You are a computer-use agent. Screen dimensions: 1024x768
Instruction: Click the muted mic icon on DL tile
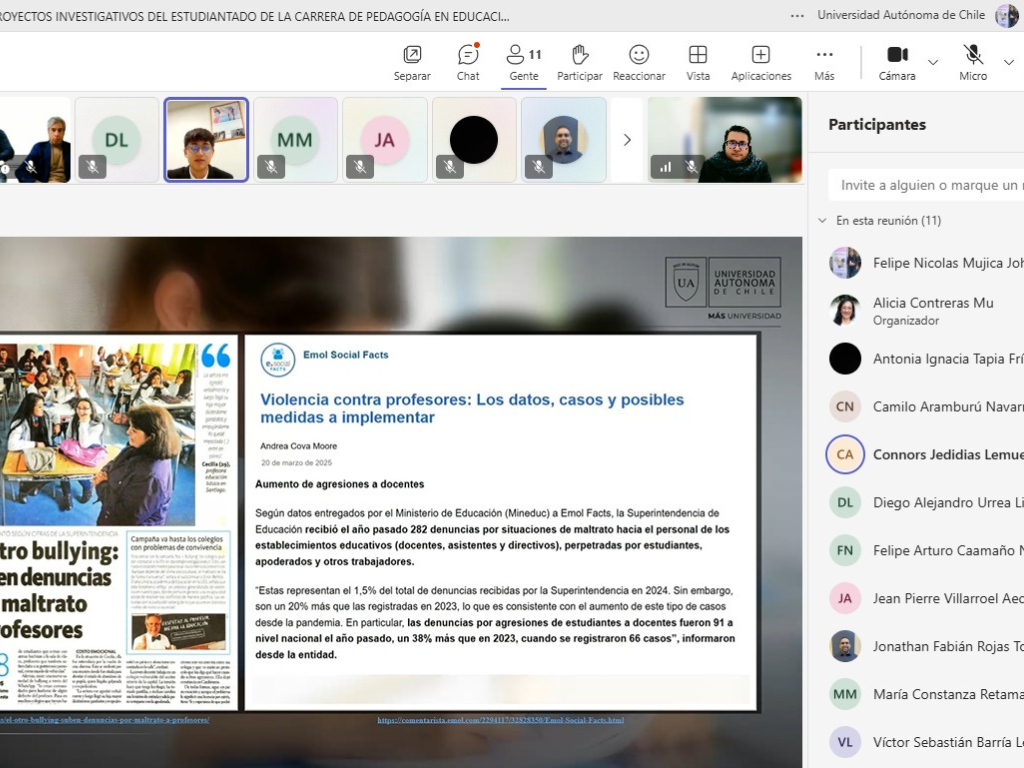coord(93,167)
